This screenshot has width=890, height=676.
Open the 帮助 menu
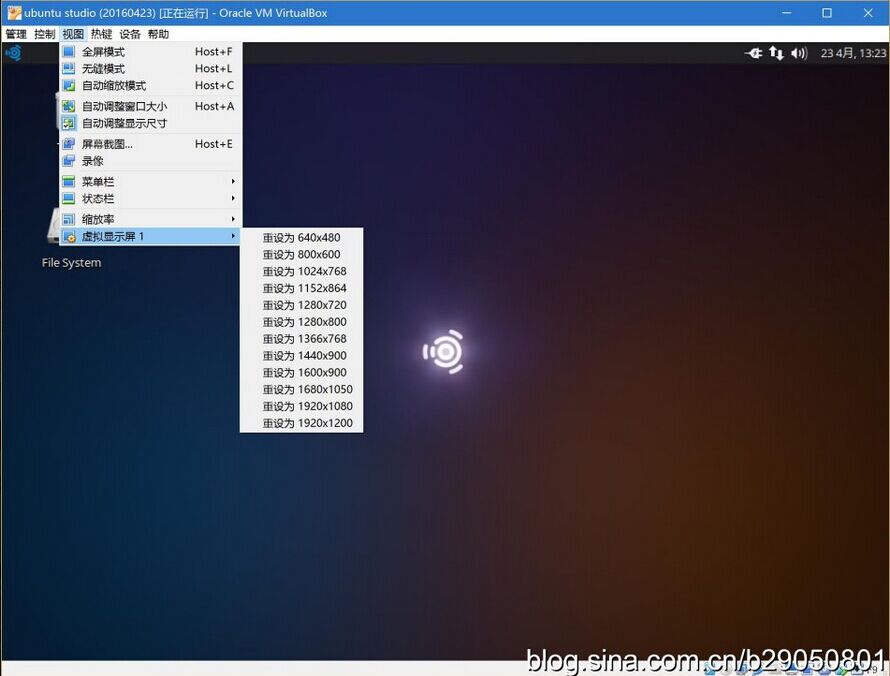tap(158, 34)
